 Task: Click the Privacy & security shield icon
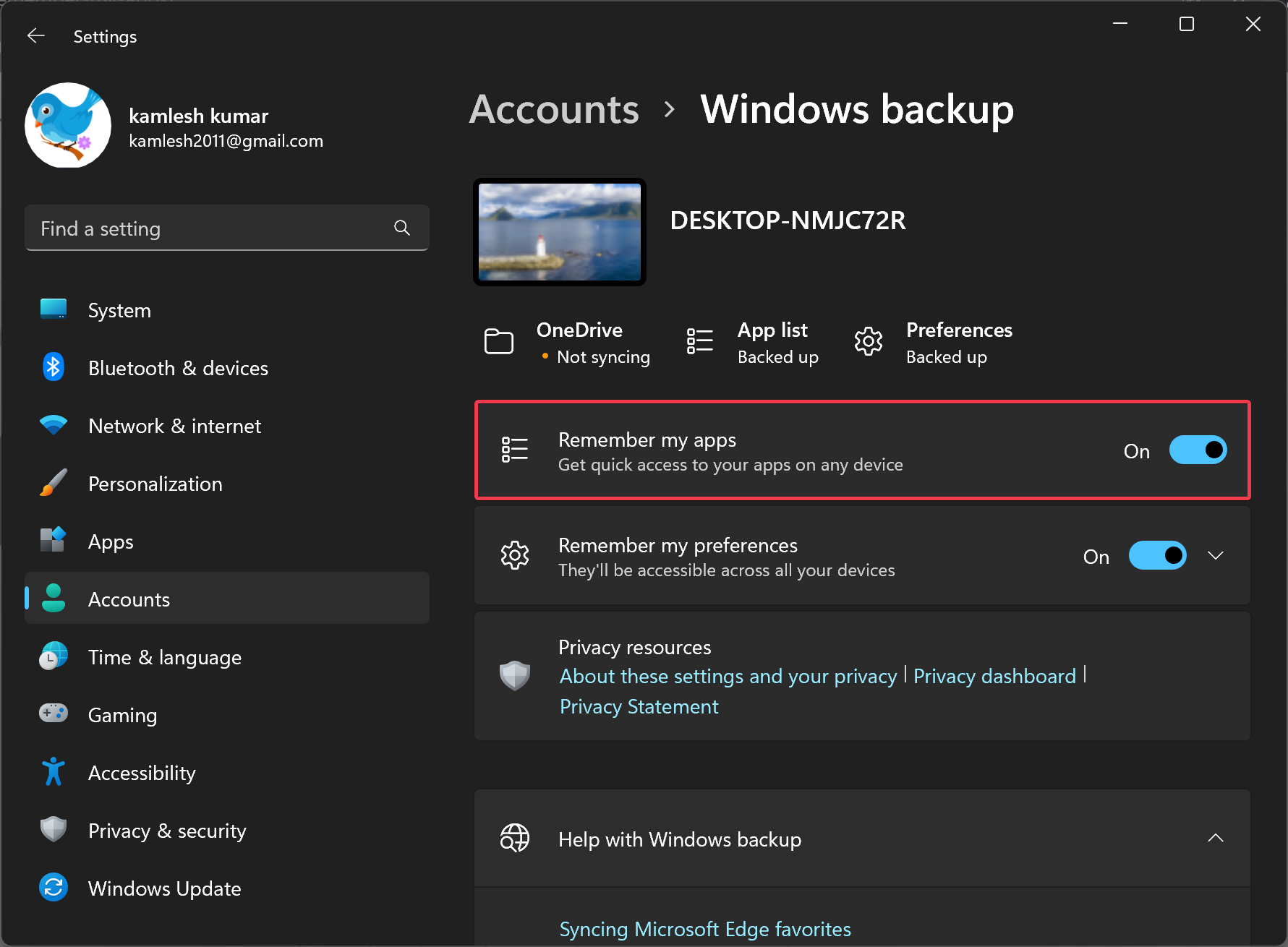[54, 830]
